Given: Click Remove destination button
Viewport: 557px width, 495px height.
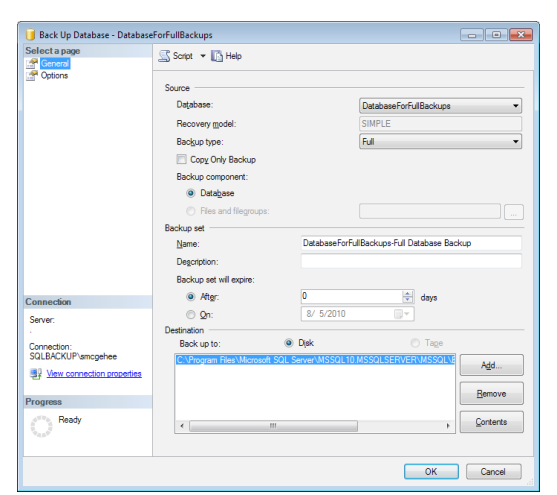Looking at the screenshot, I should (x=491, y=393).
